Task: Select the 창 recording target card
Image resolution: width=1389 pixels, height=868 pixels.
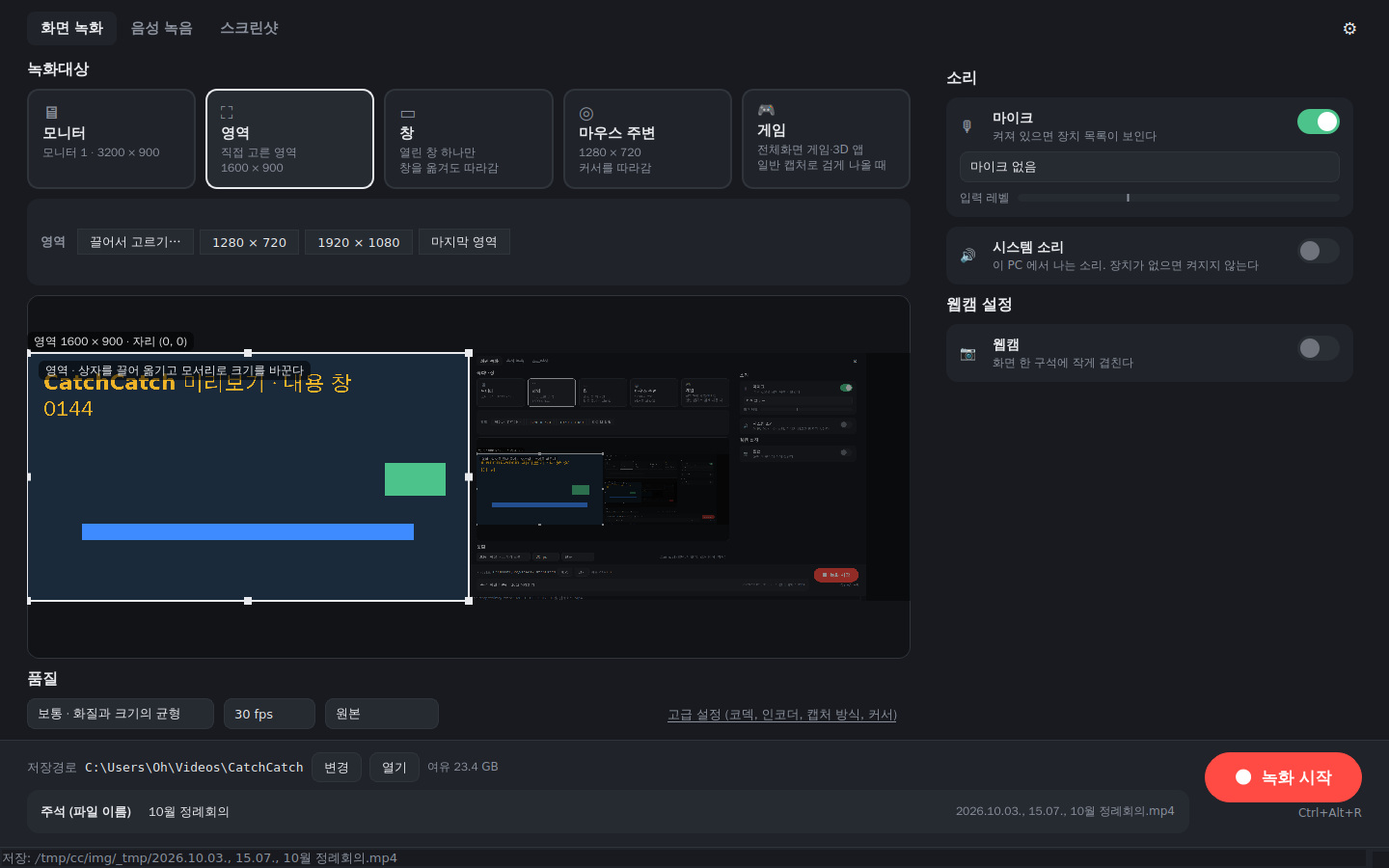Action: [469, 139]
